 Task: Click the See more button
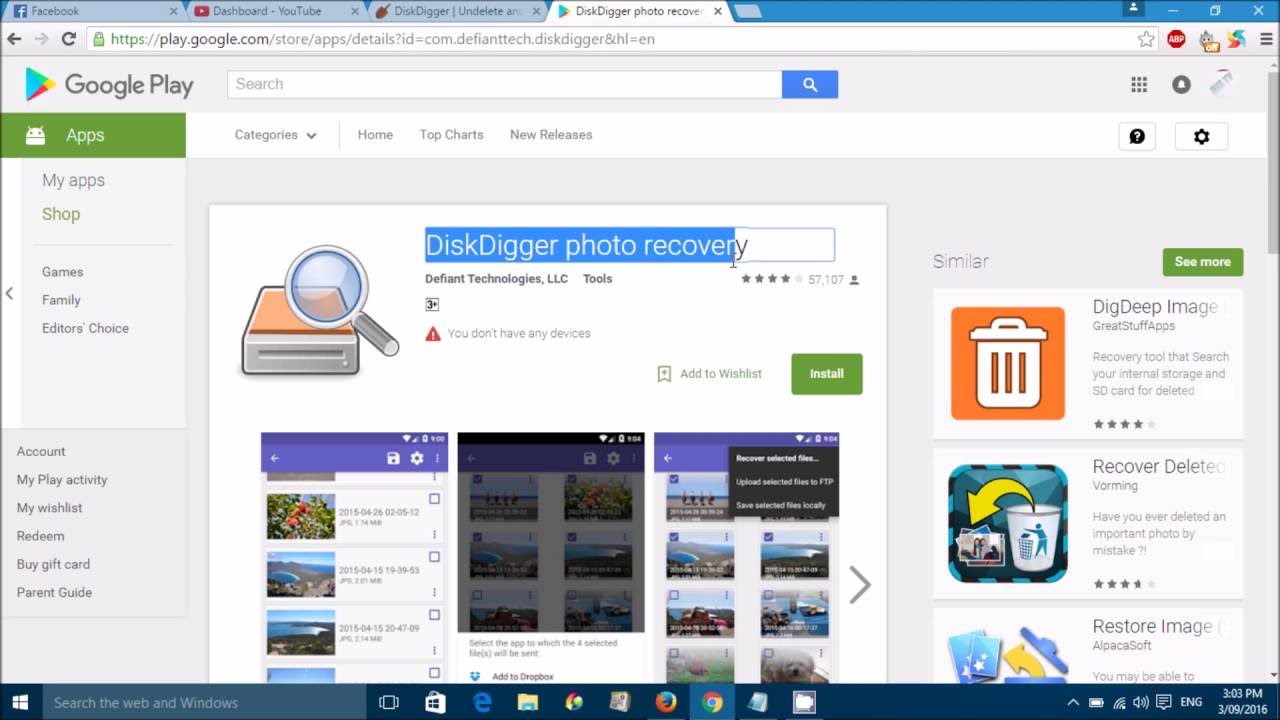(1203, 262)
